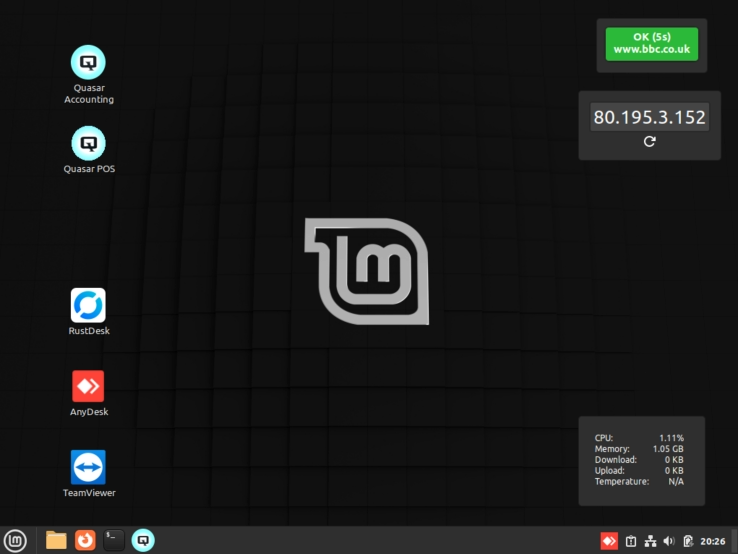Click the power manager battery tray icon
Screen dimensions: 738x554
(688, 541)
